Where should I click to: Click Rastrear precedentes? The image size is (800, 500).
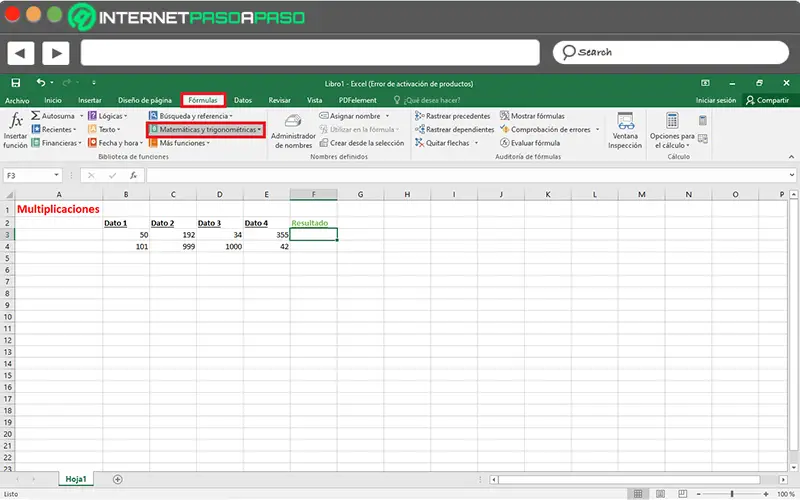click(x=453, y=116)
